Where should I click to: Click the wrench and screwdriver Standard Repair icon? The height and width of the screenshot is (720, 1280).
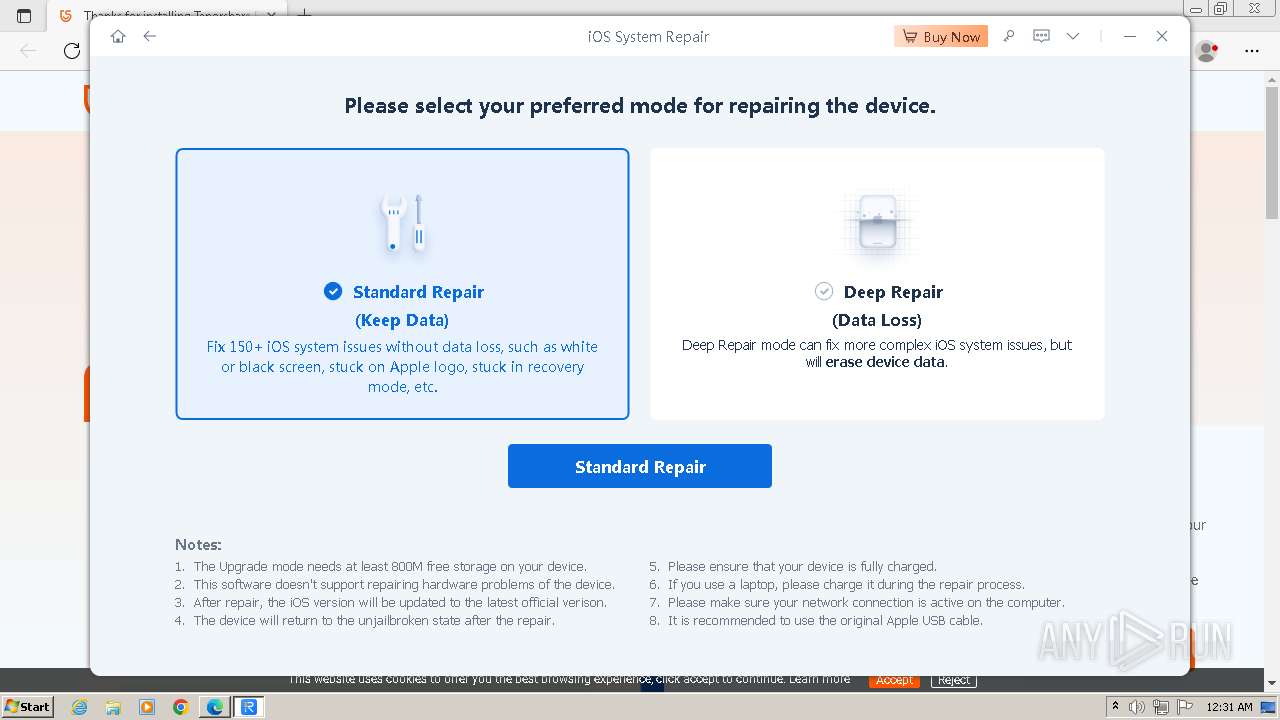pyautogui.click(x=402, y=222)
